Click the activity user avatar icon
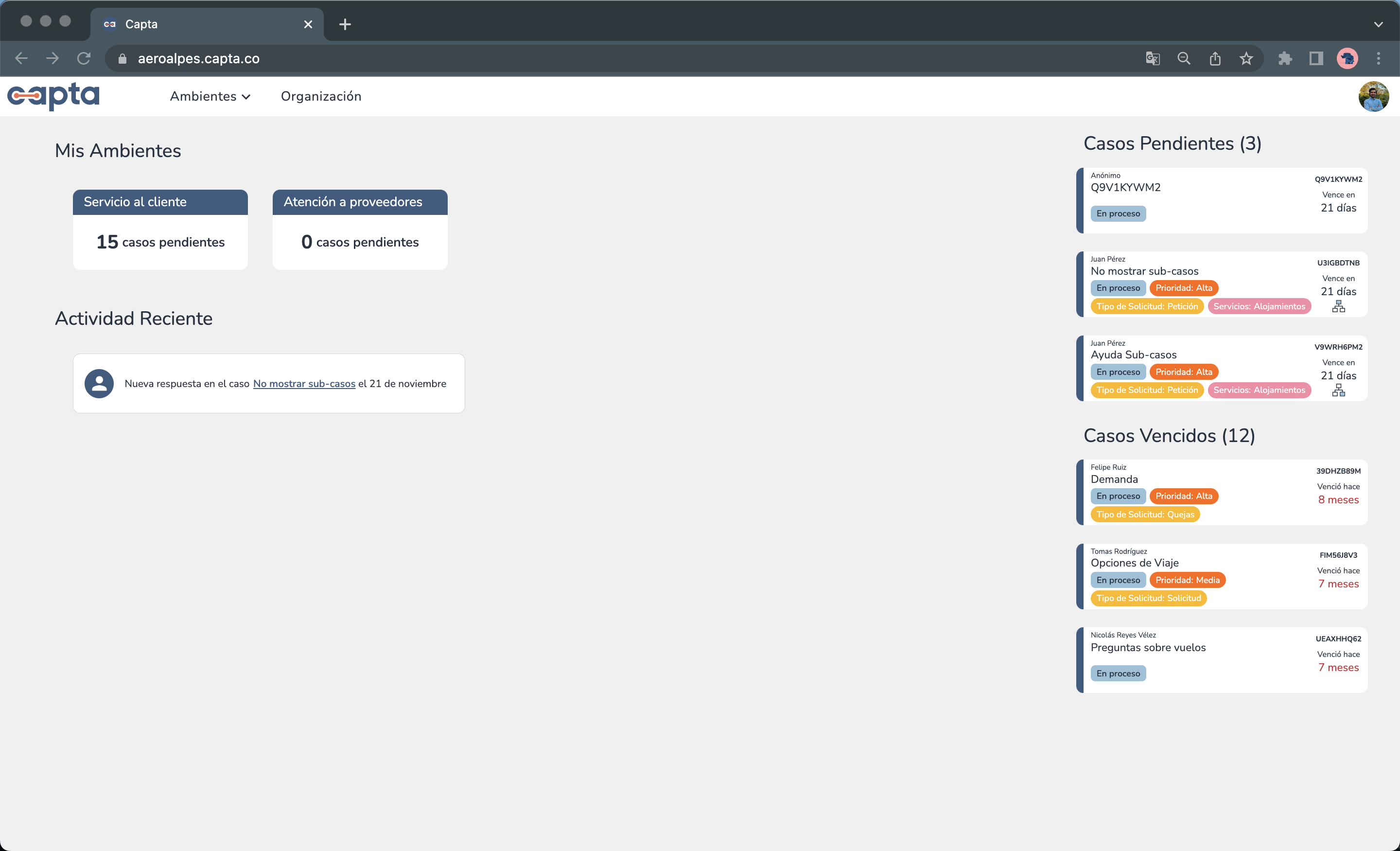This screenshot has height=851, width=1400. click(99, 384)
